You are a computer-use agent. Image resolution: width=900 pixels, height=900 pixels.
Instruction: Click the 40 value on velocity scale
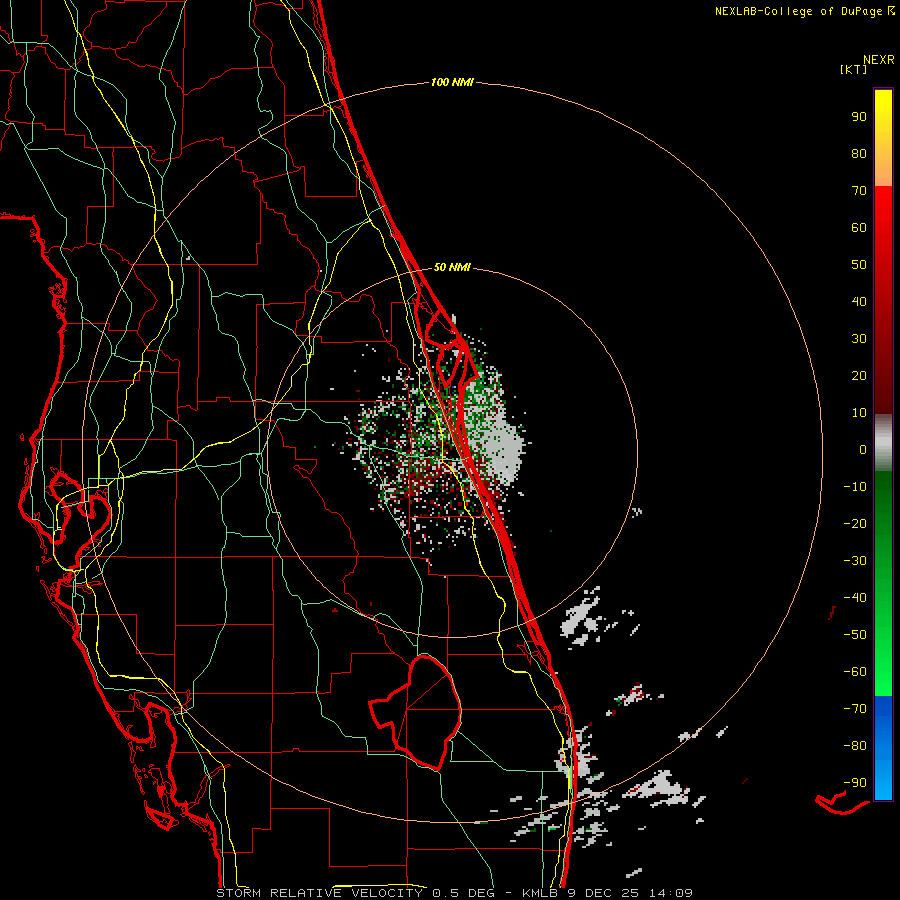click(x=859, y=302)
